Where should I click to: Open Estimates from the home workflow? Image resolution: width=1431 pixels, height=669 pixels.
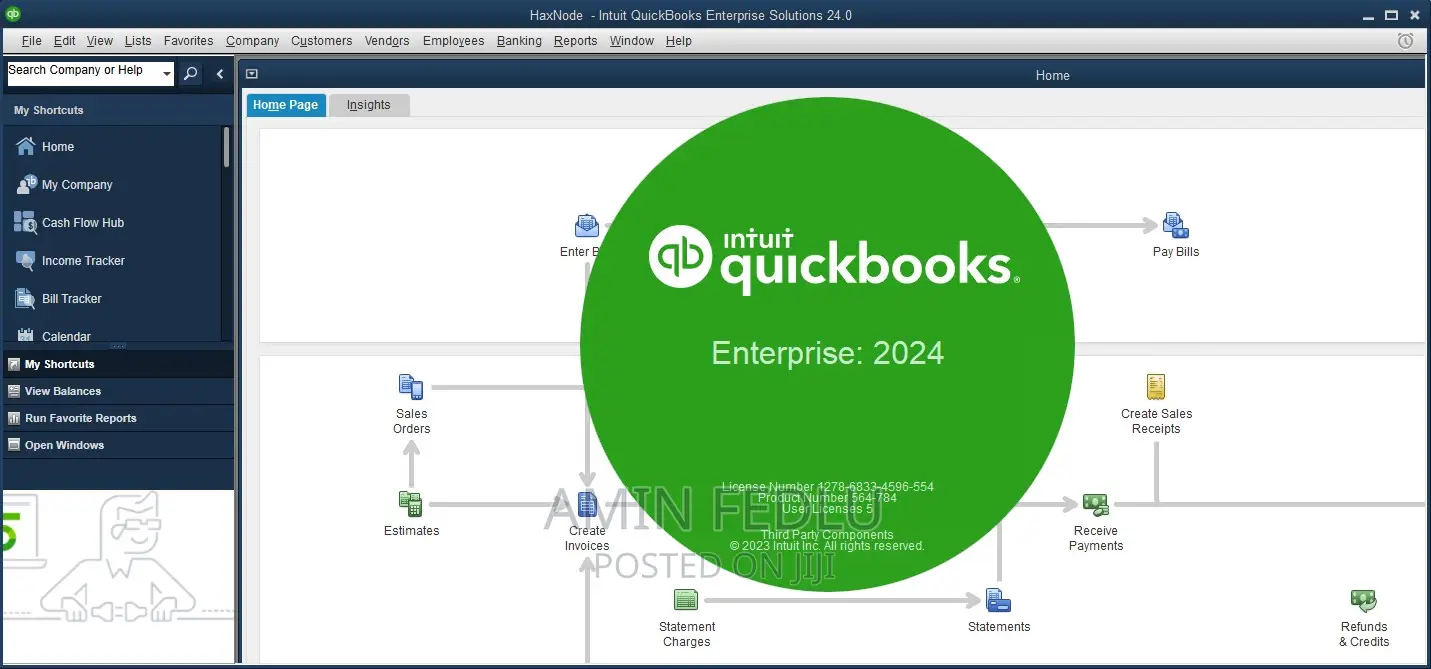coord(411,505)
